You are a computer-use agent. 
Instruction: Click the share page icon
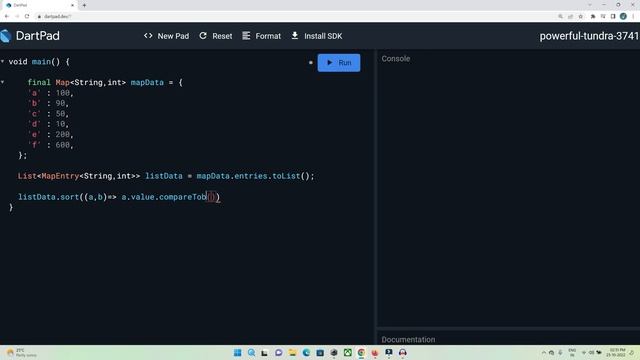570,16
